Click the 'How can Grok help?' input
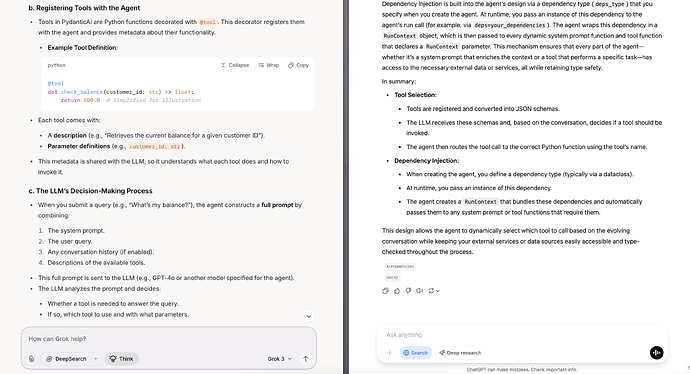The height and width of the screenshot is (374, 690). point(169,339)
